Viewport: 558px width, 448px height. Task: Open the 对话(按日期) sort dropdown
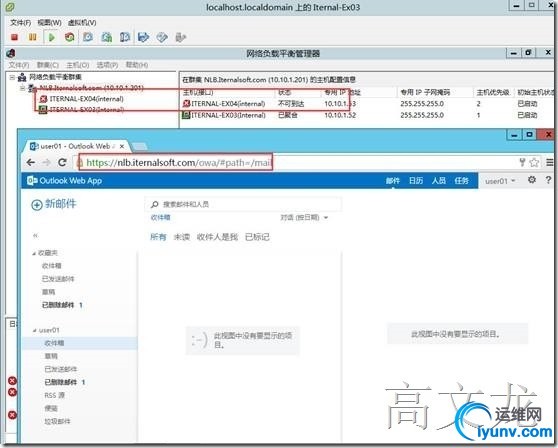[x=304, y=217]
